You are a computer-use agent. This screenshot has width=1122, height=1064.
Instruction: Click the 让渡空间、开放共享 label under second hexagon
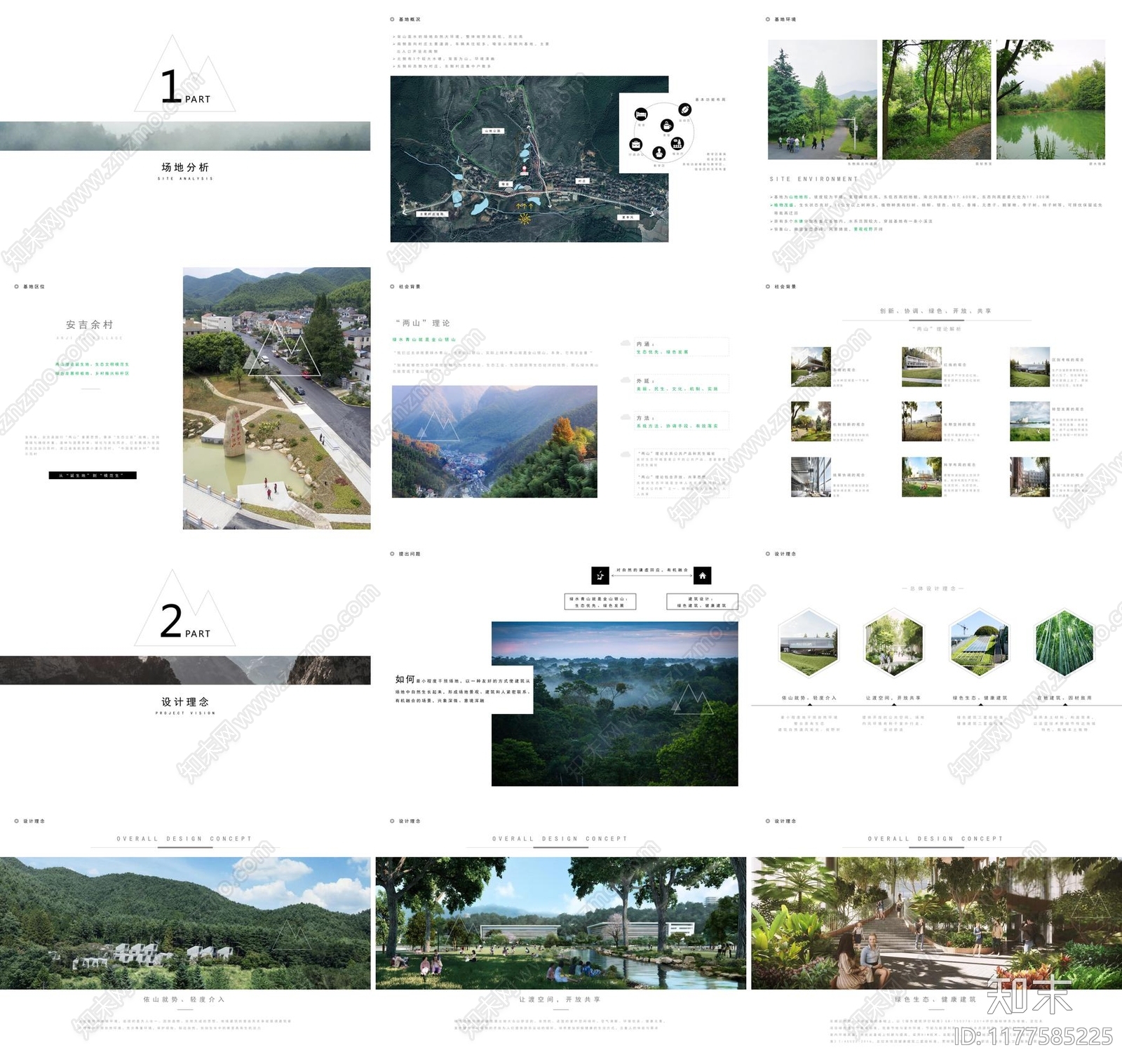pyautogui.click(x=893, y=698)
